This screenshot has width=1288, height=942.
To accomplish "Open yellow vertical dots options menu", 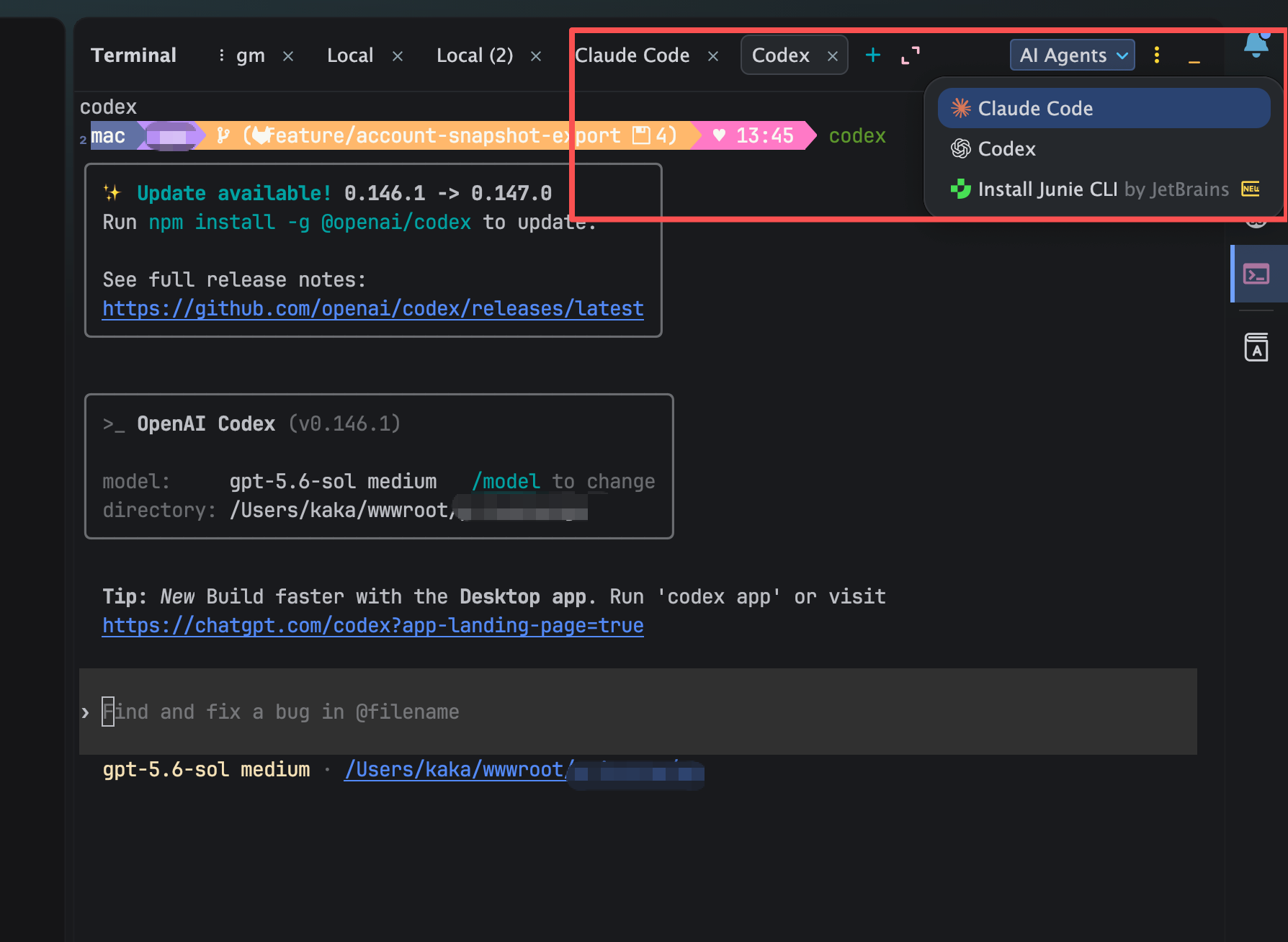I will click(1157, 55).
